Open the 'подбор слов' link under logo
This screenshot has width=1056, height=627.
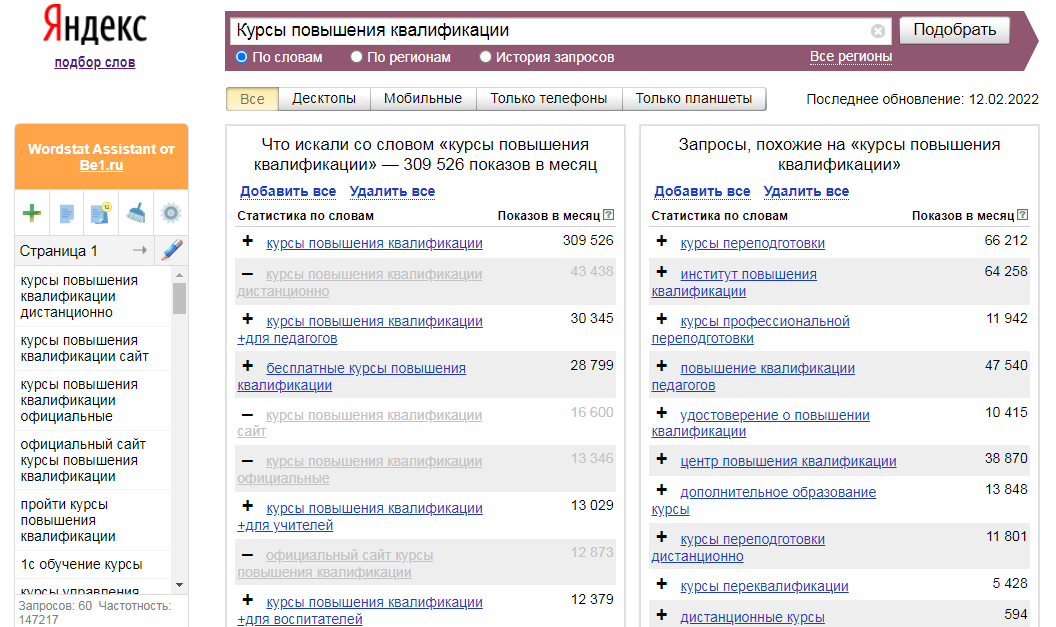(95, 63)
